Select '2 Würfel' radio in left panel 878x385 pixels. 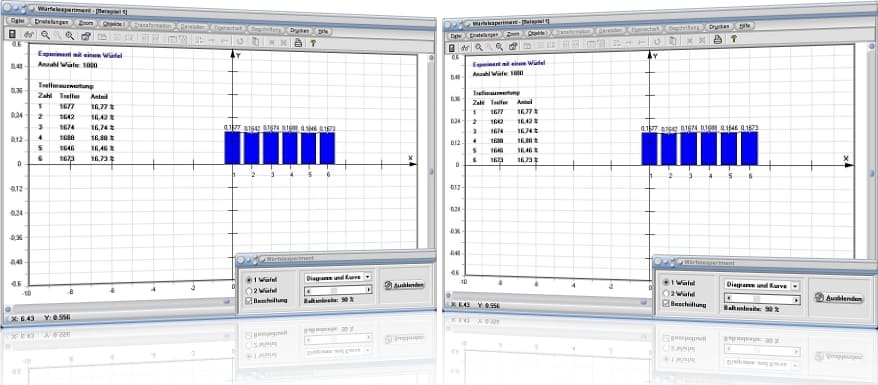click(250, 290)
